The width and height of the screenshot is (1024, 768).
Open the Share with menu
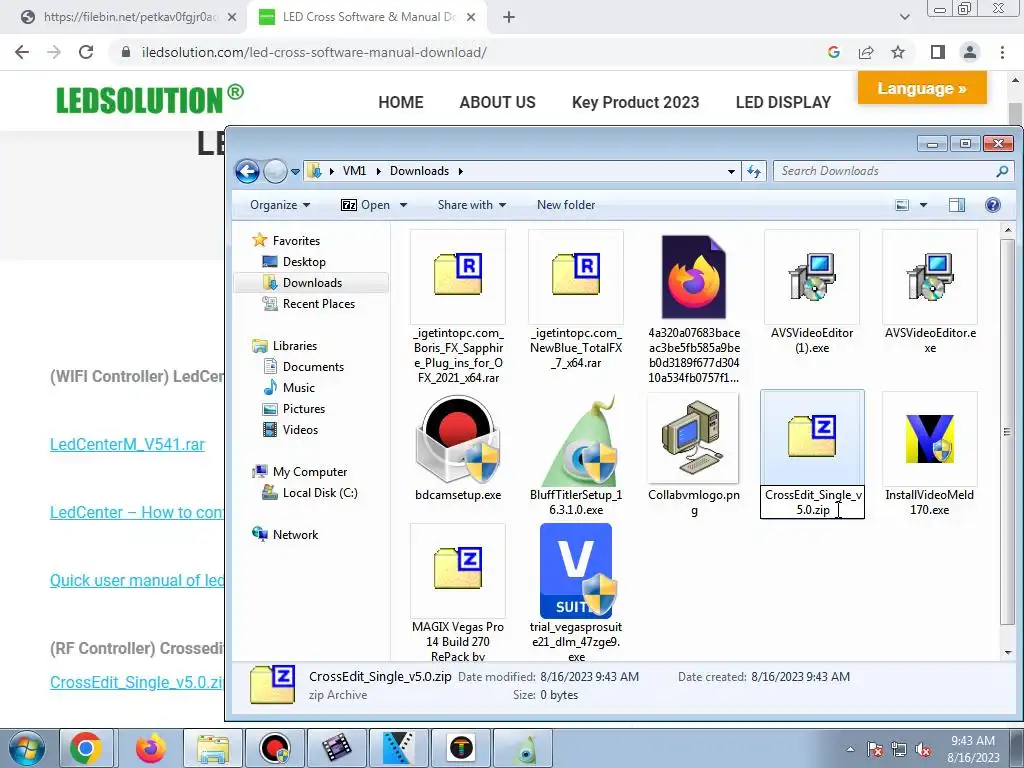[472, 205]
